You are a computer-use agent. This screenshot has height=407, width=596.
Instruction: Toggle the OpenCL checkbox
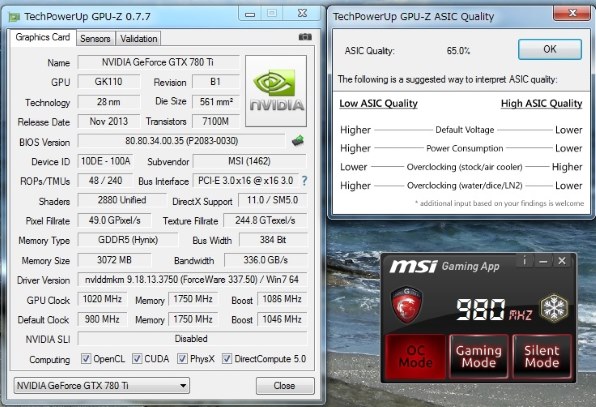[x=86, y=358]
